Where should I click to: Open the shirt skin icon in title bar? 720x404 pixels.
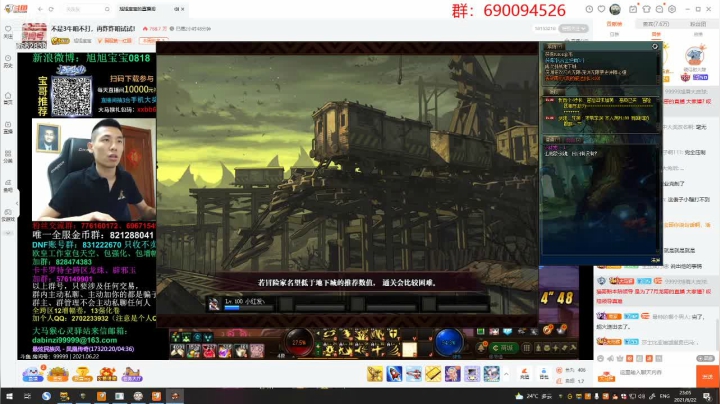[647, 9]
